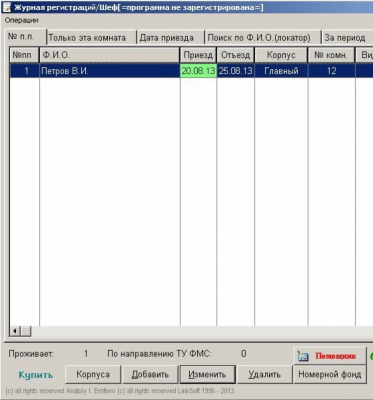
Task: Click the Корпус column header
Action: 281,55
